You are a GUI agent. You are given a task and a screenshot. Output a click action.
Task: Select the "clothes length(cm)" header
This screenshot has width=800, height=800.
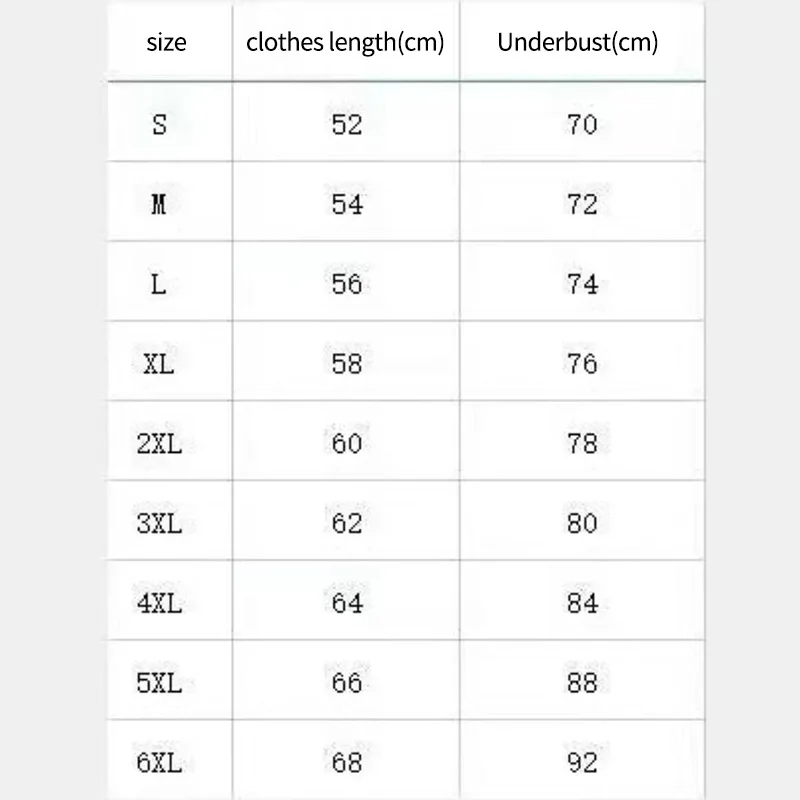point(345,43)
